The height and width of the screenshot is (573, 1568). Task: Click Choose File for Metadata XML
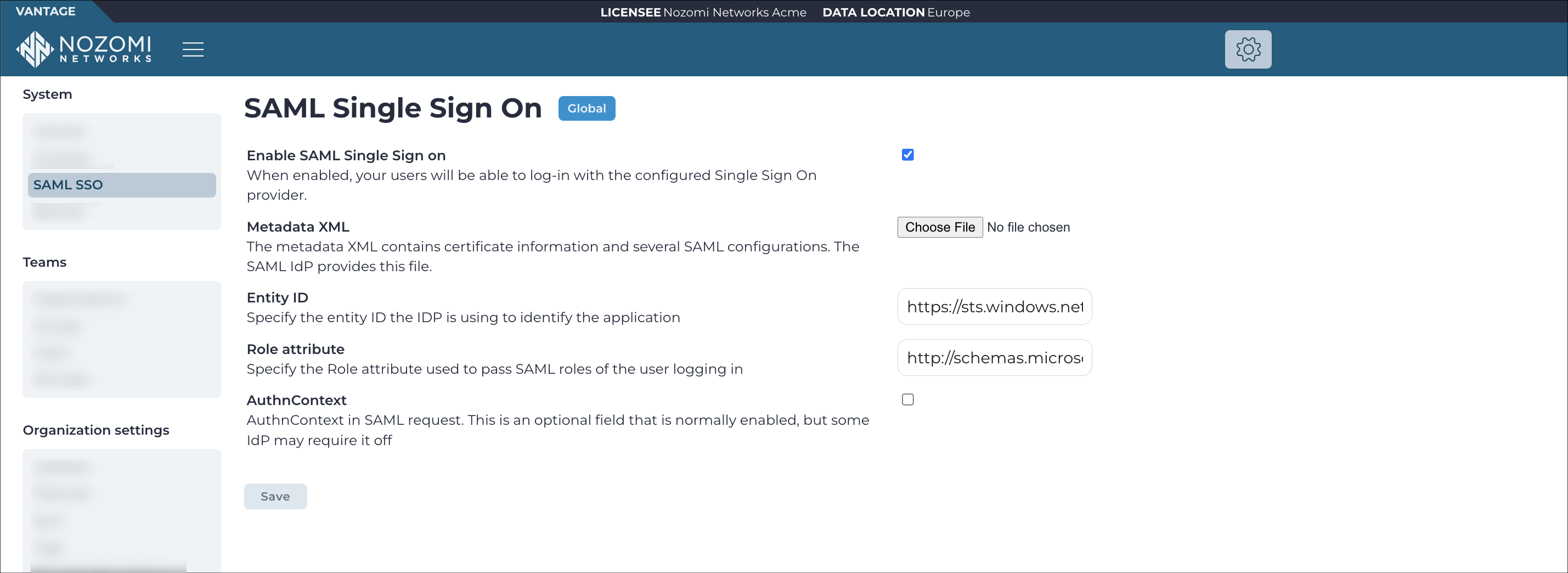point(940,227)
